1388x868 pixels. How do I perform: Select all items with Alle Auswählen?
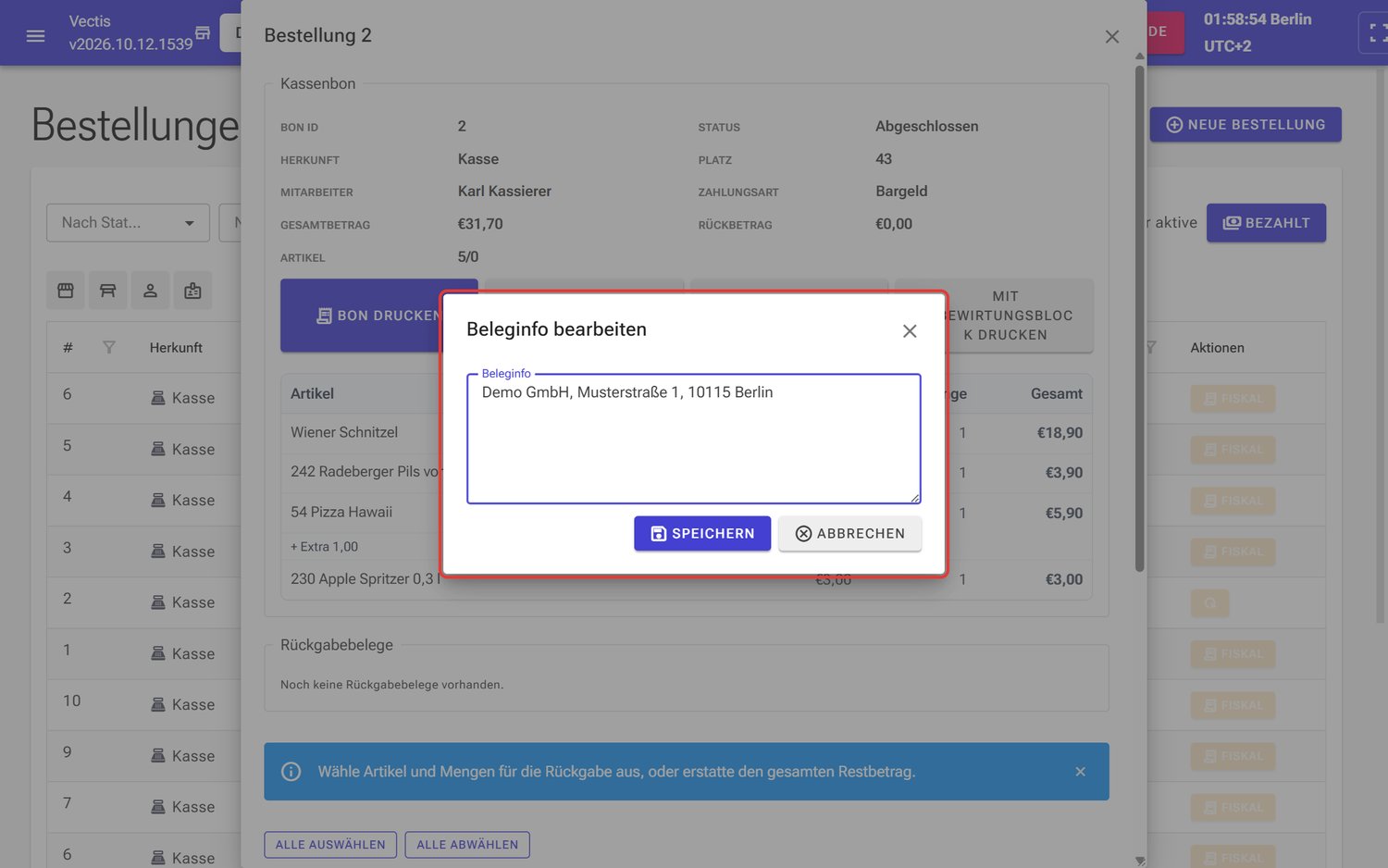pos(330,845)
